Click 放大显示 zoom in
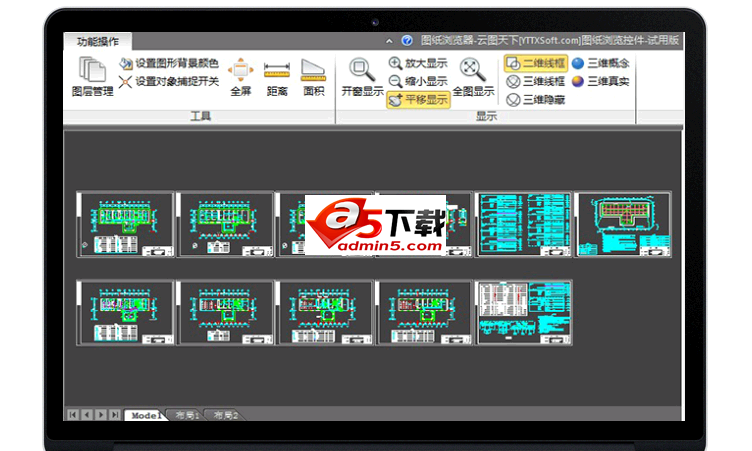 [418, 63]
